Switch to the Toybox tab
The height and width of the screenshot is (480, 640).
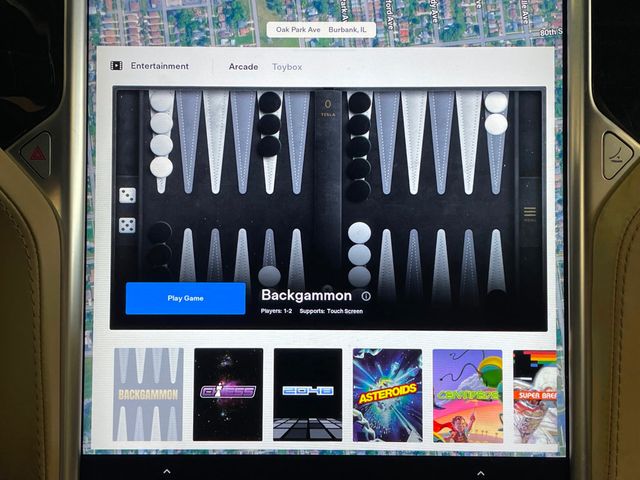click(x=287, y=67)
